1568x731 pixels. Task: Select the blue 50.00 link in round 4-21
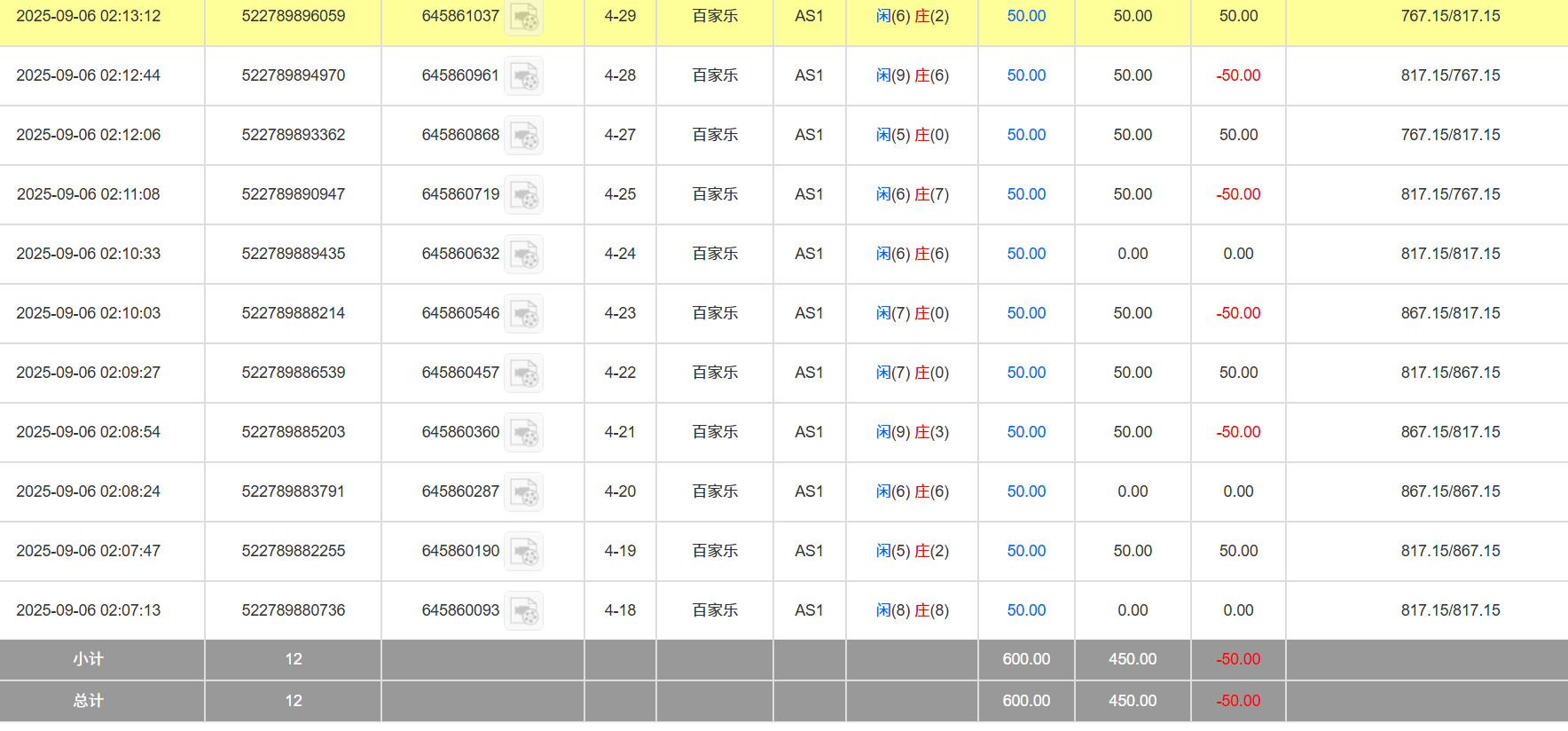1026,432
